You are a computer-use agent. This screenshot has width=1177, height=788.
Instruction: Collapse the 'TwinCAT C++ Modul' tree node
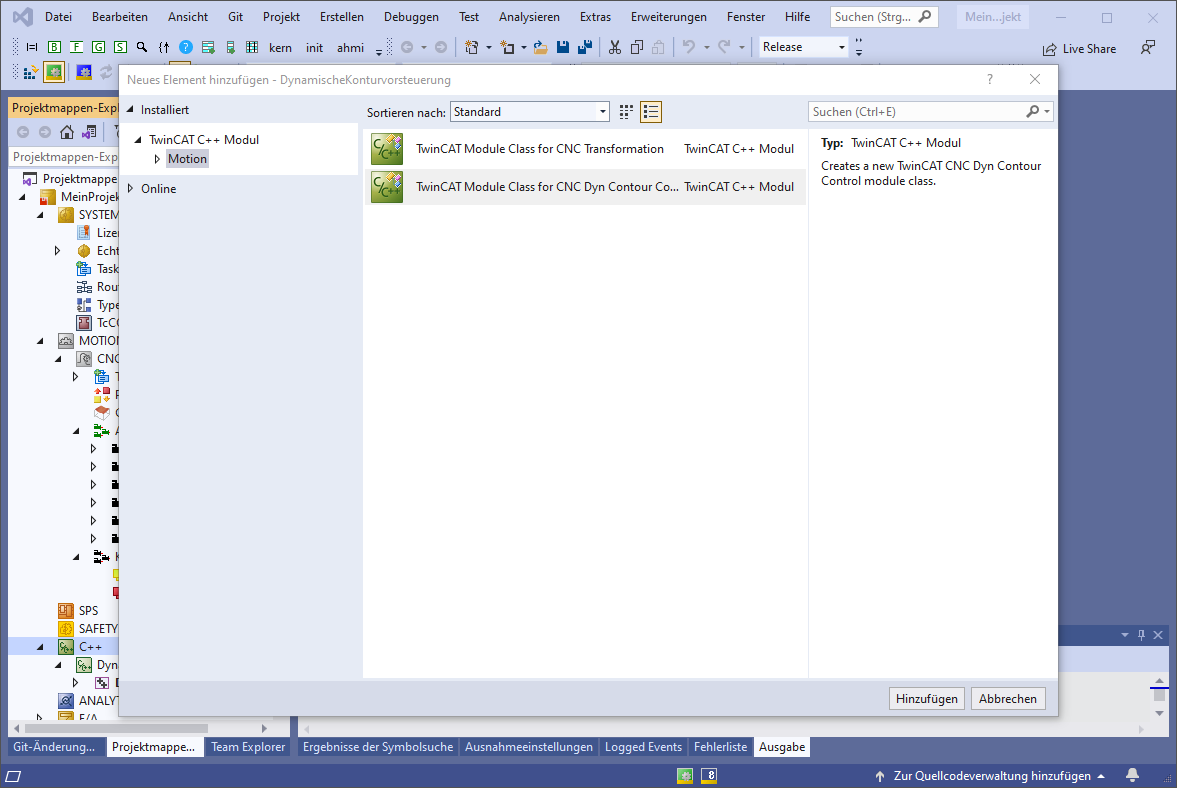(x=138, y=140)
